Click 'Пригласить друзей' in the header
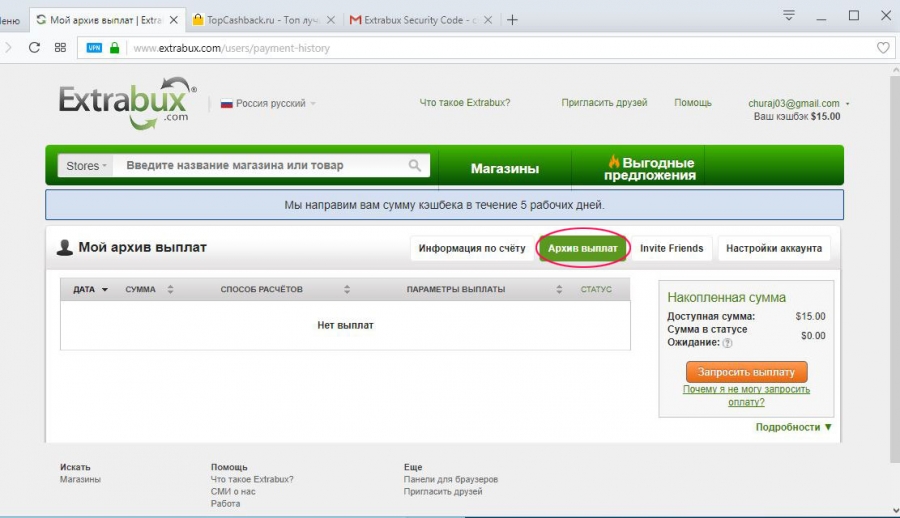Viewport: 900px width, 518px height. pos(604,103)
